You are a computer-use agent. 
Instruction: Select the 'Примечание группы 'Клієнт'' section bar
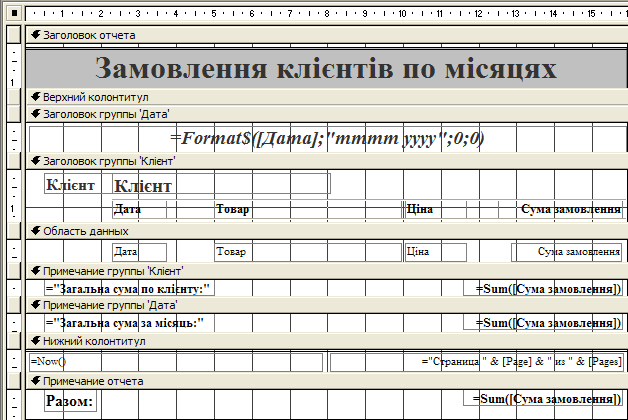coord(327,271)
